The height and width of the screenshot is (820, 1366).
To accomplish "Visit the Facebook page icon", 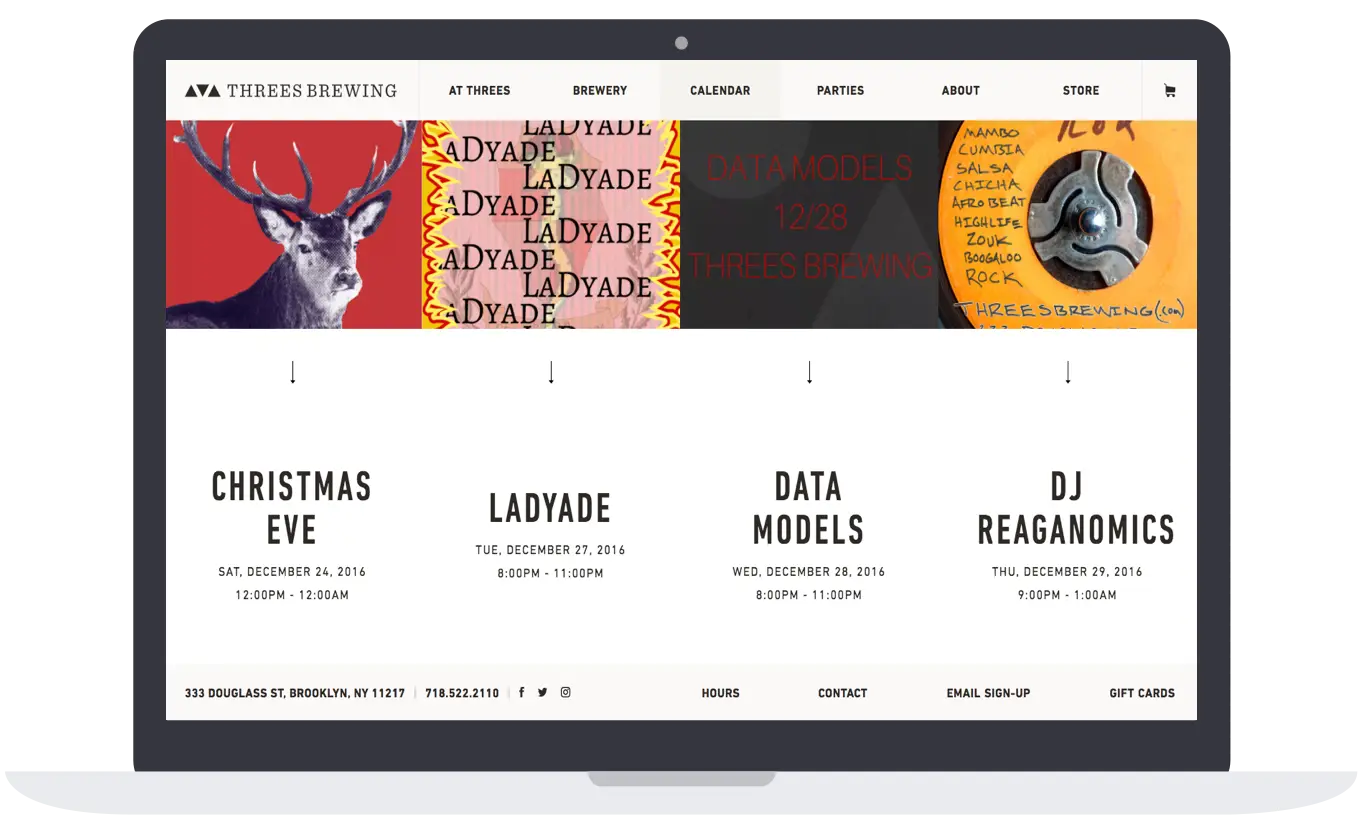I will pos(522,691).
